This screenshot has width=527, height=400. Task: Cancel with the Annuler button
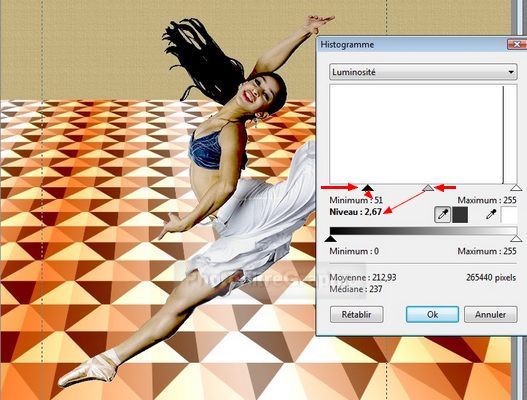point(490,315)
